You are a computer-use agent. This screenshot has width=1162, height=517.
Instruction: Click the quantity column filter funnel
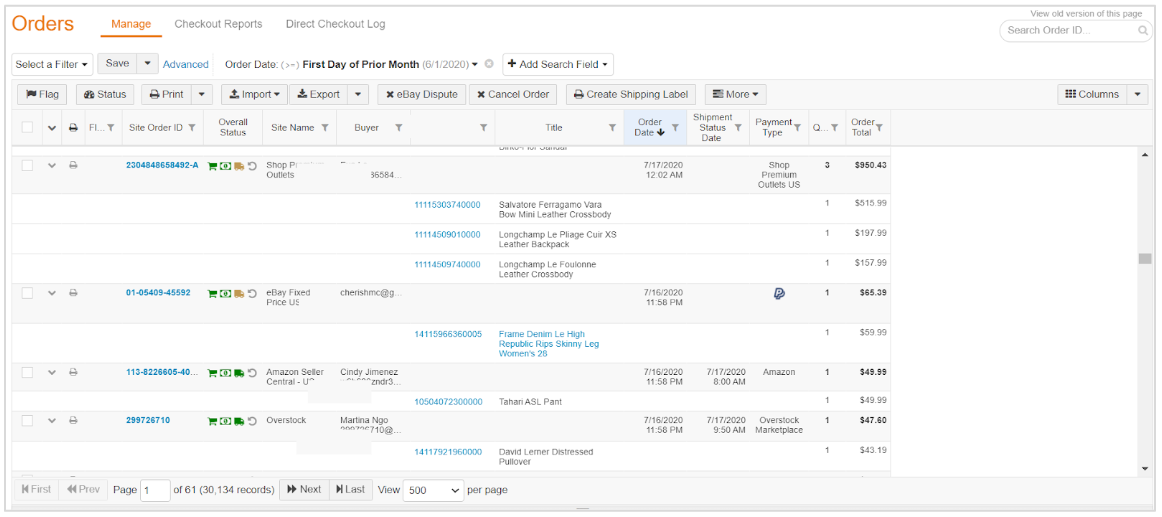pyautogui.click(x=834, y=127)
